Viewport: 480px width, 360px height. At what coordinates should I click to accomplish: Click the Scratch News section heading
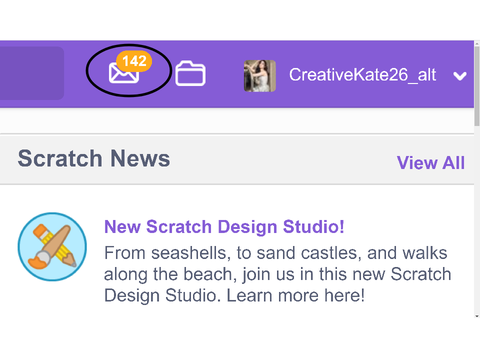click(x=94, y=158)
